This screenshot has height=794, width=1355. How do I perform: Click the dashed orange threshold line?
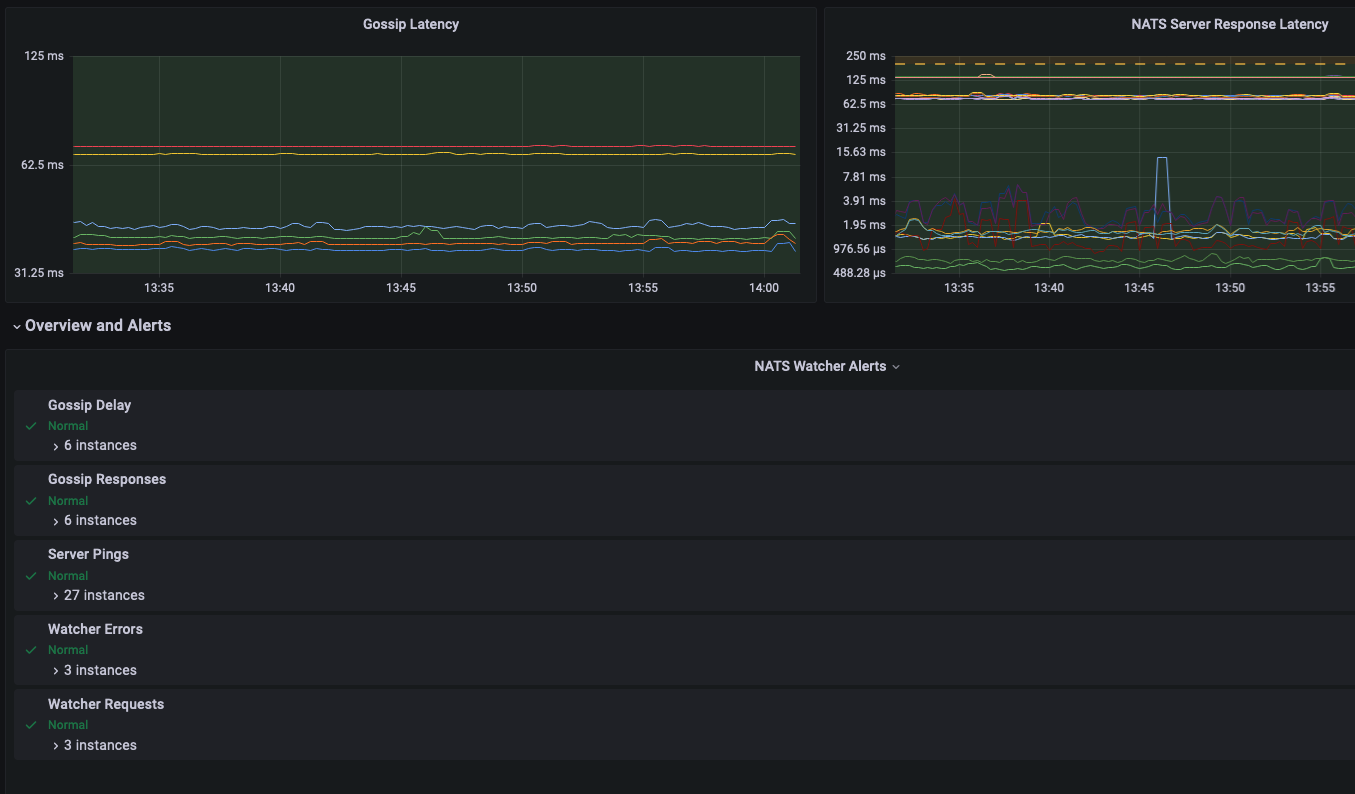click(x=1125, y=64)
